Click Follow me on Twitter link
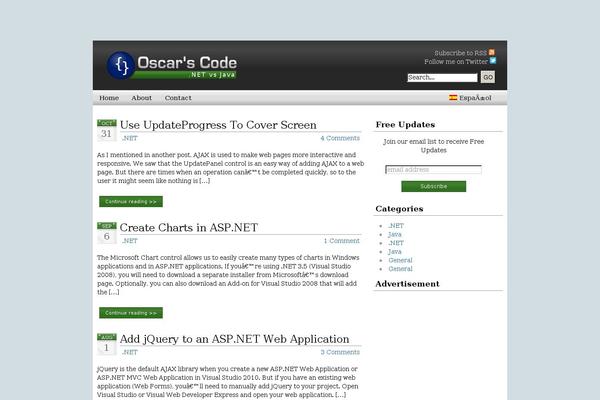The image size is (600, 400). (456, 61)
